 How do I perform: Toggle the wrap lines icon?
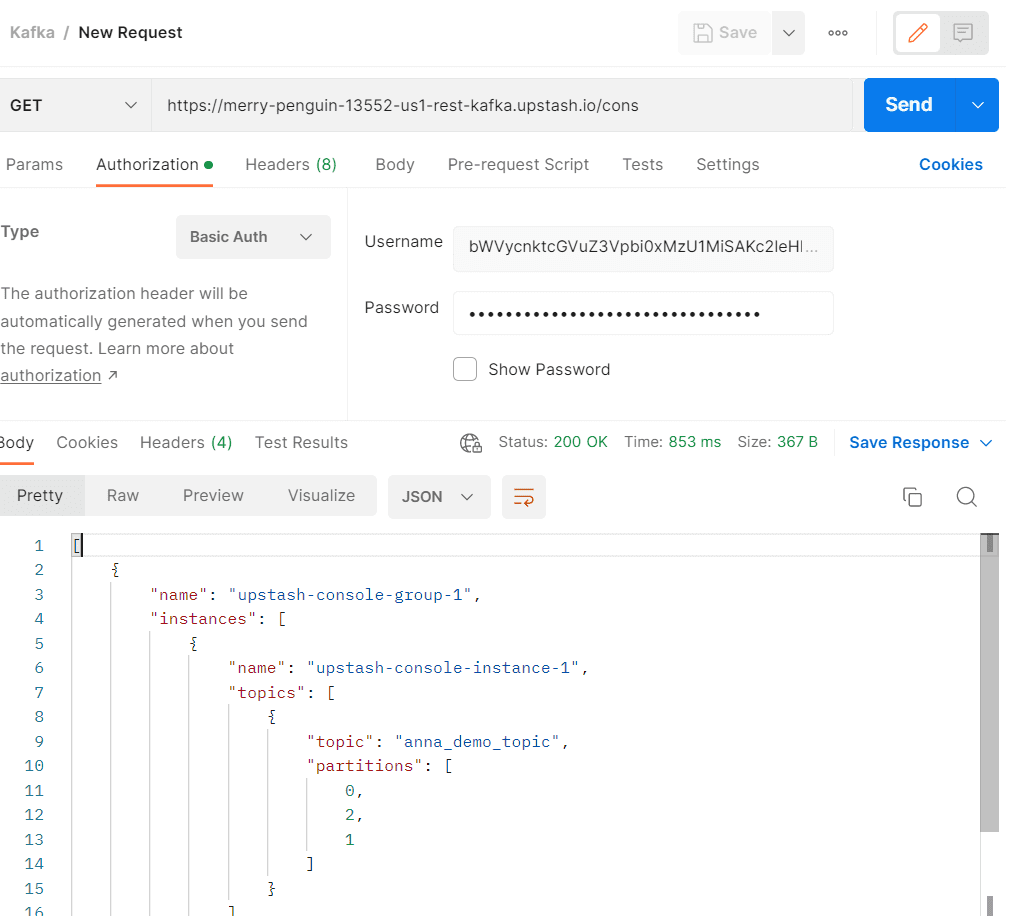[x=524, y=497]
